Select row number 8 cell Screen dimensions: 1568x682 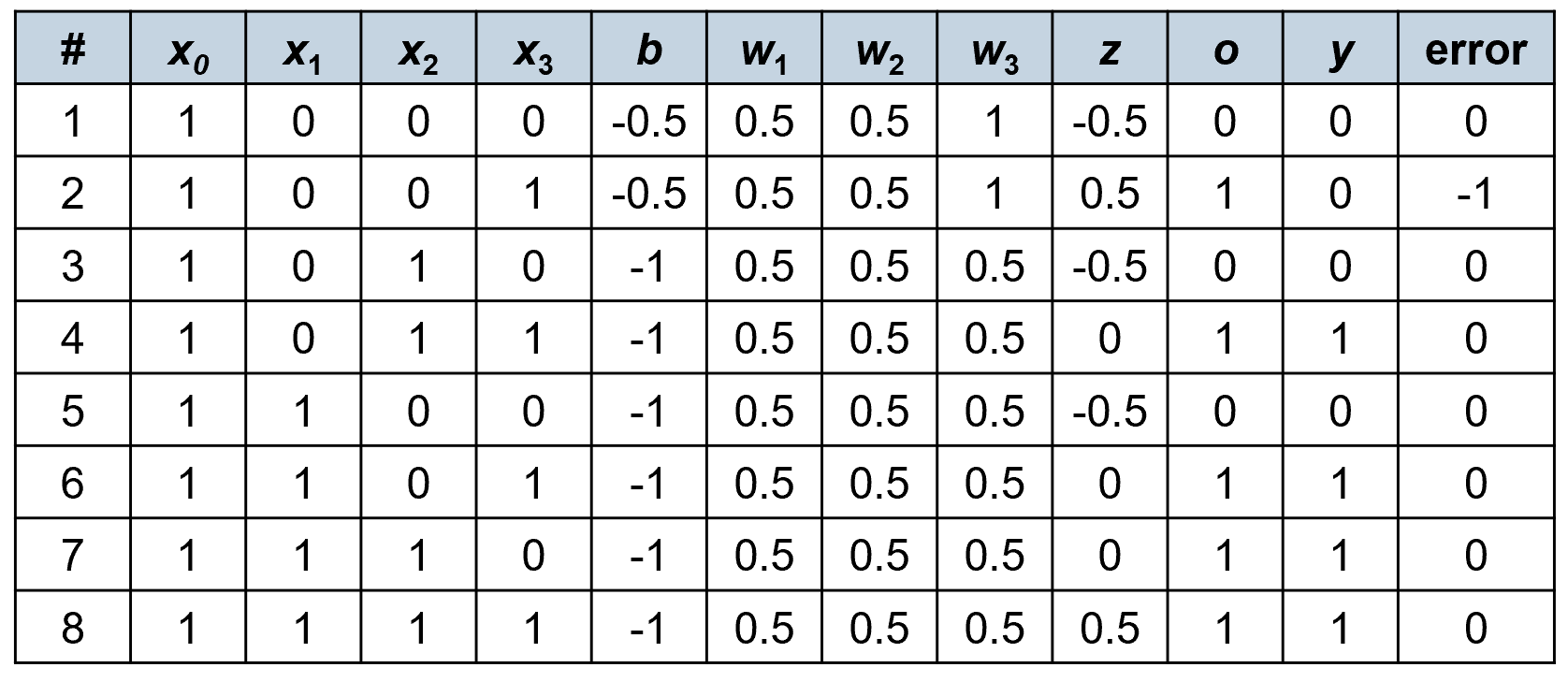pos(72,628)
